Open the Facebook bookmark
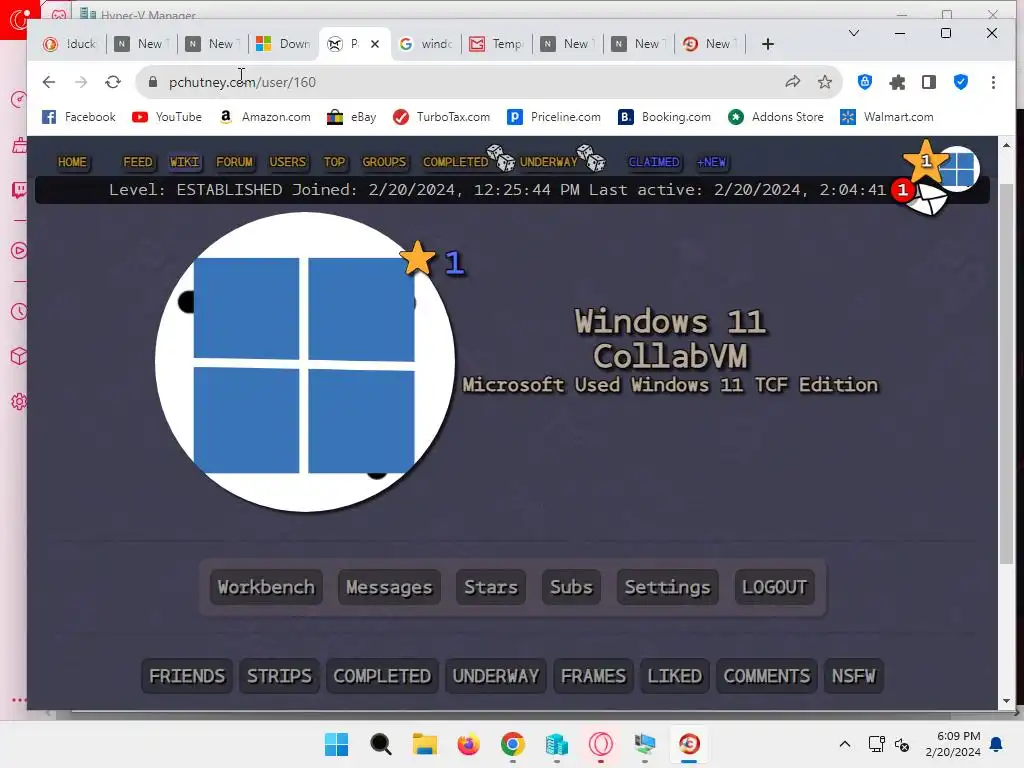1024x768 pixels. click(x=78, y=117)
